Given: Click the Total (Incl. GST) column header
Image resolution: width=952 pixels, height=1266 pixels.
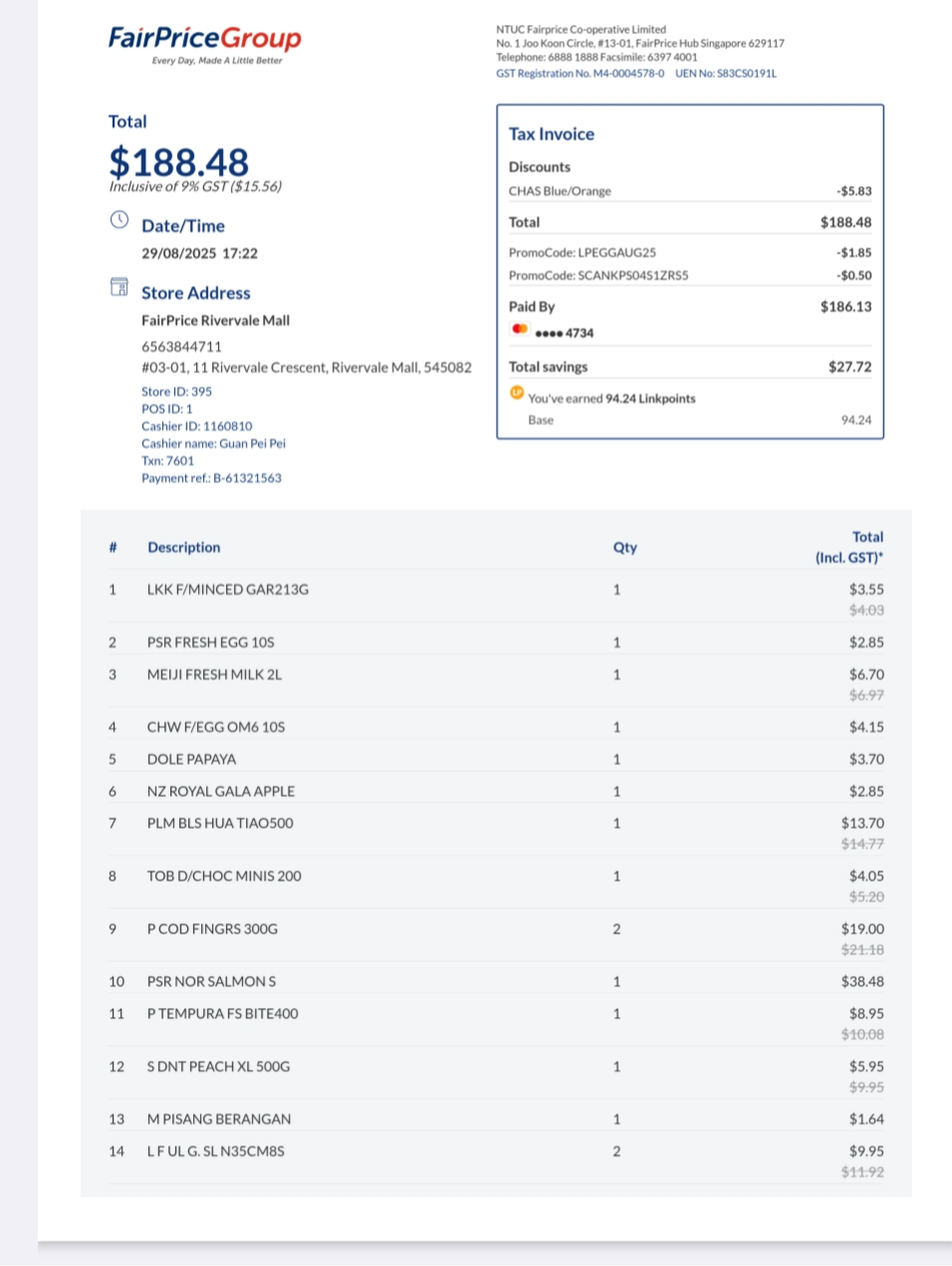Looking at the screenshot, I should [x=849, y=547].
